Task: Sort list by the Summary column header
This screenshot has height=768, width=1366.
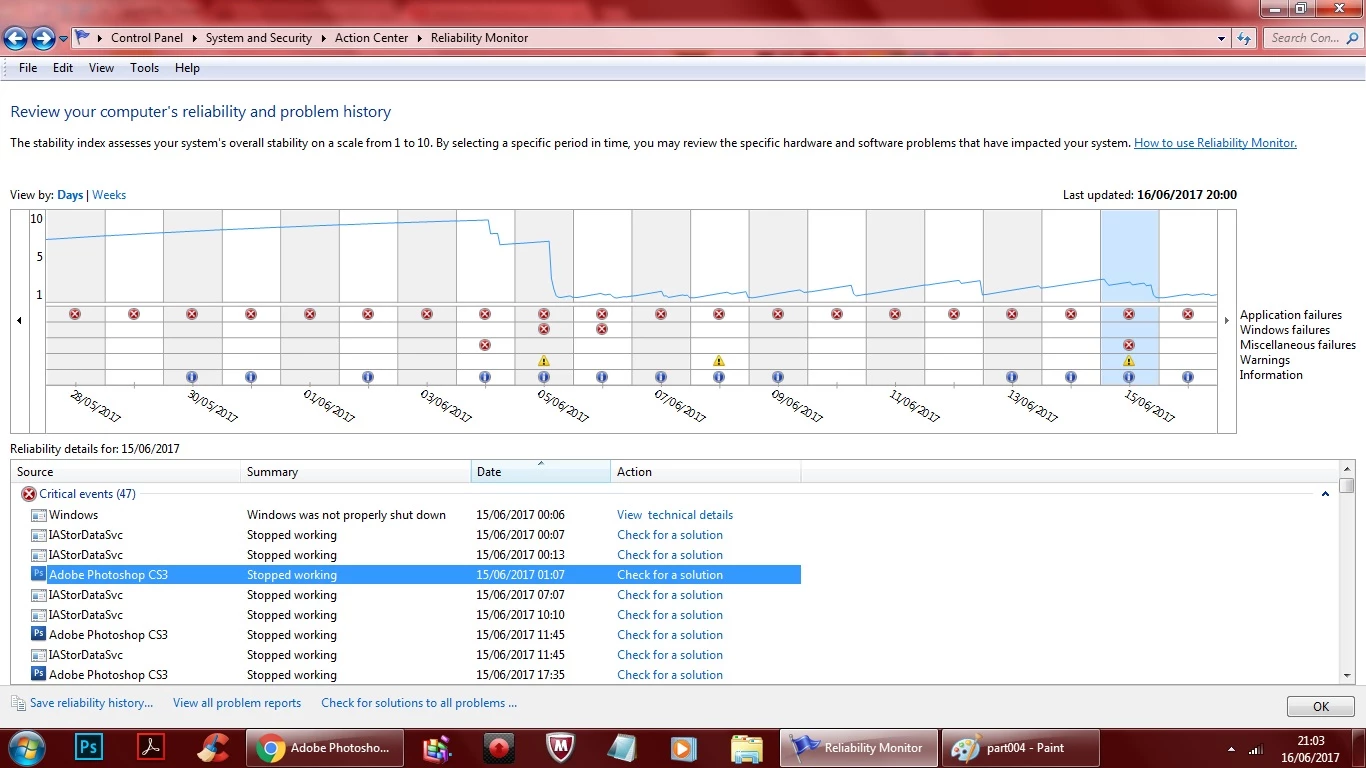Action: point(356,472)
